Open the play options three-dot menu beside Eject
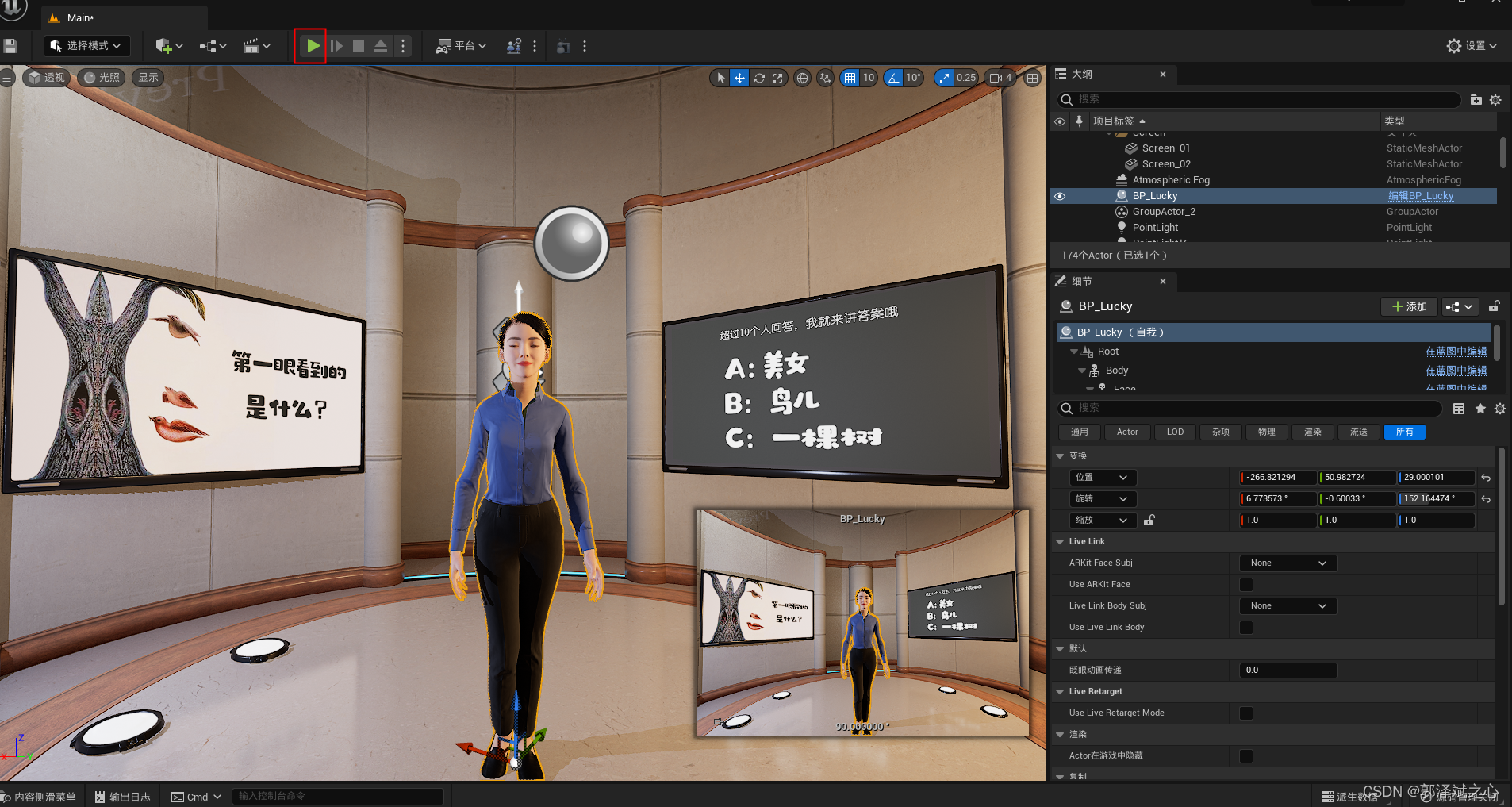Screen dimensions: 1512x807 (x=403, y=46)
